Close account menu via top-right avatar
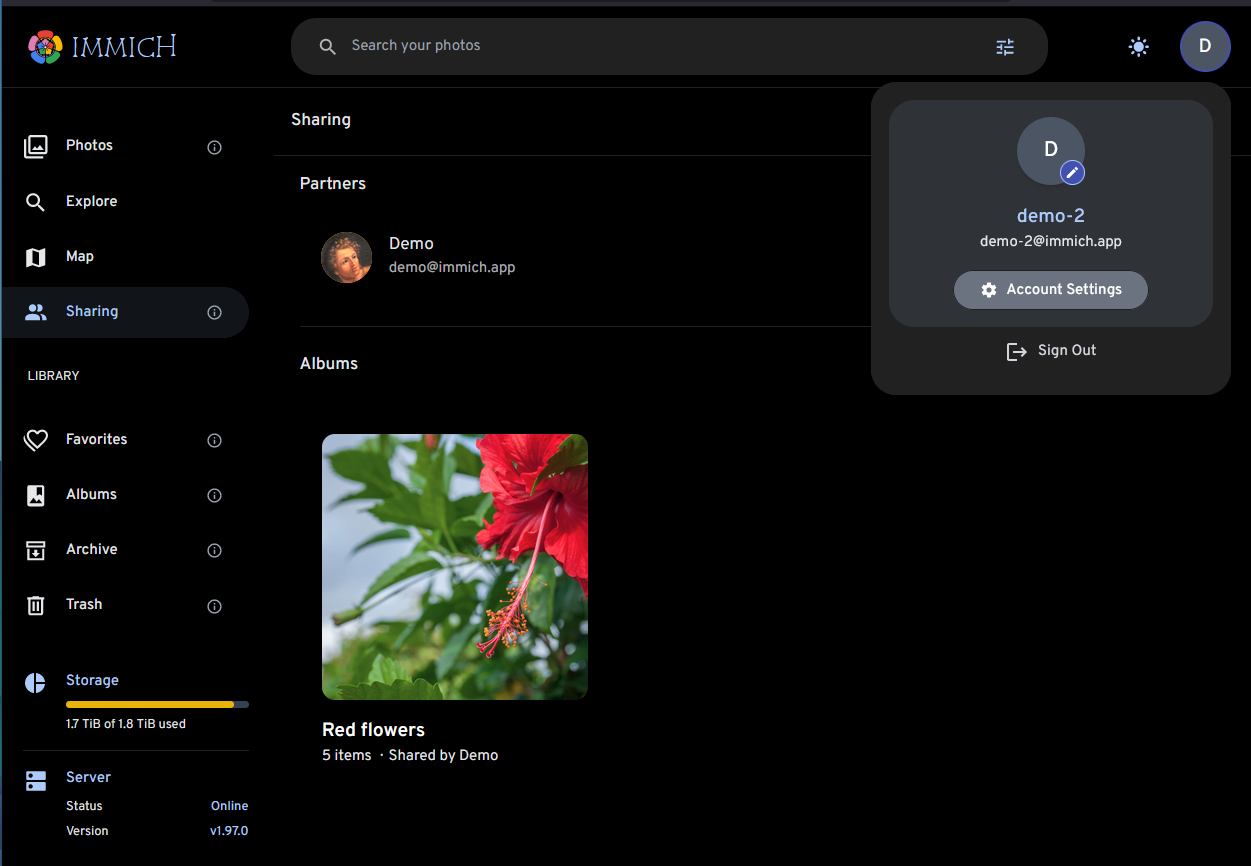 click(1204, 46)
